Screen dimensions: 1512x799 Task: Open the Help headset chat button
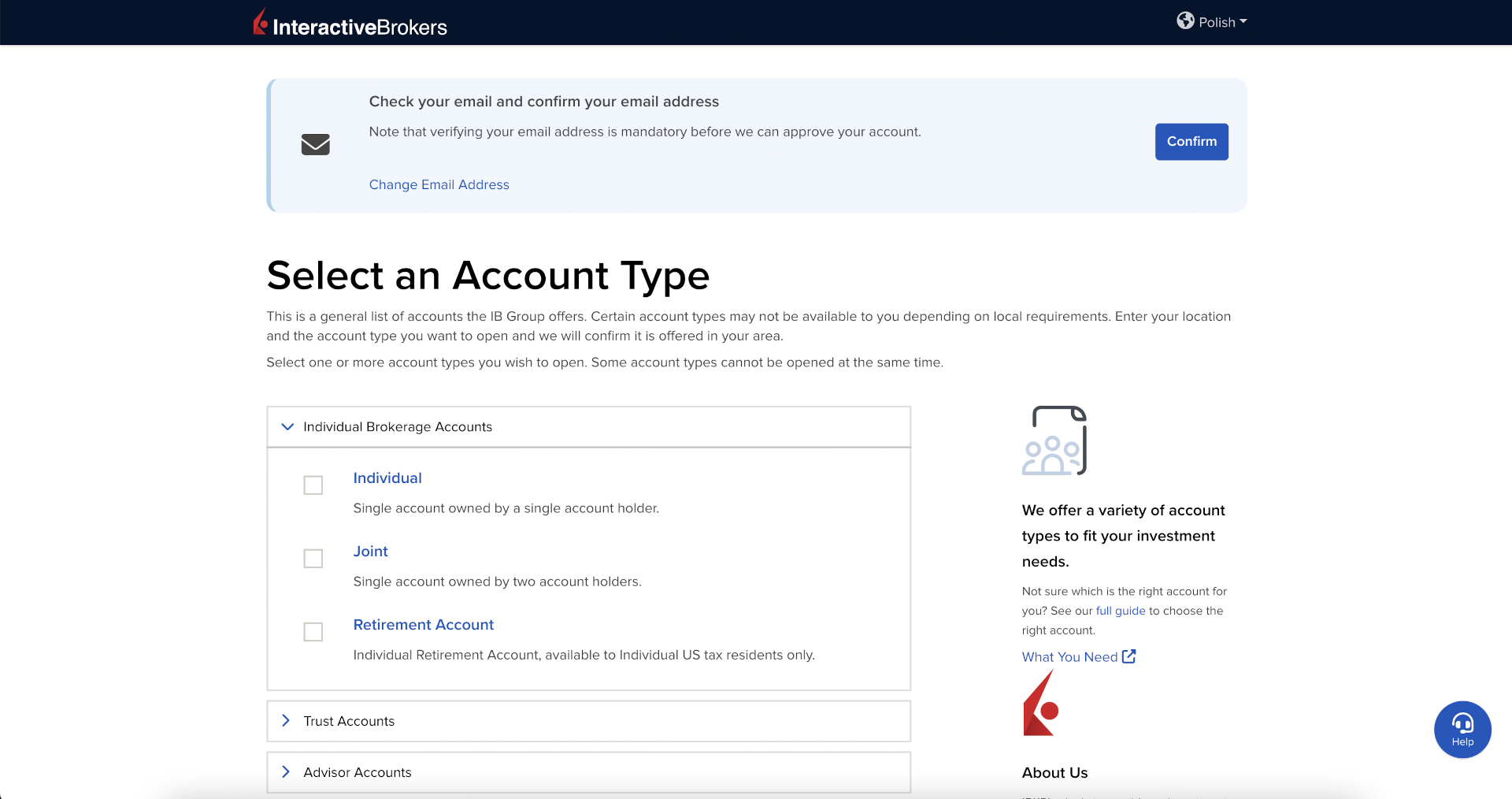1462,730
